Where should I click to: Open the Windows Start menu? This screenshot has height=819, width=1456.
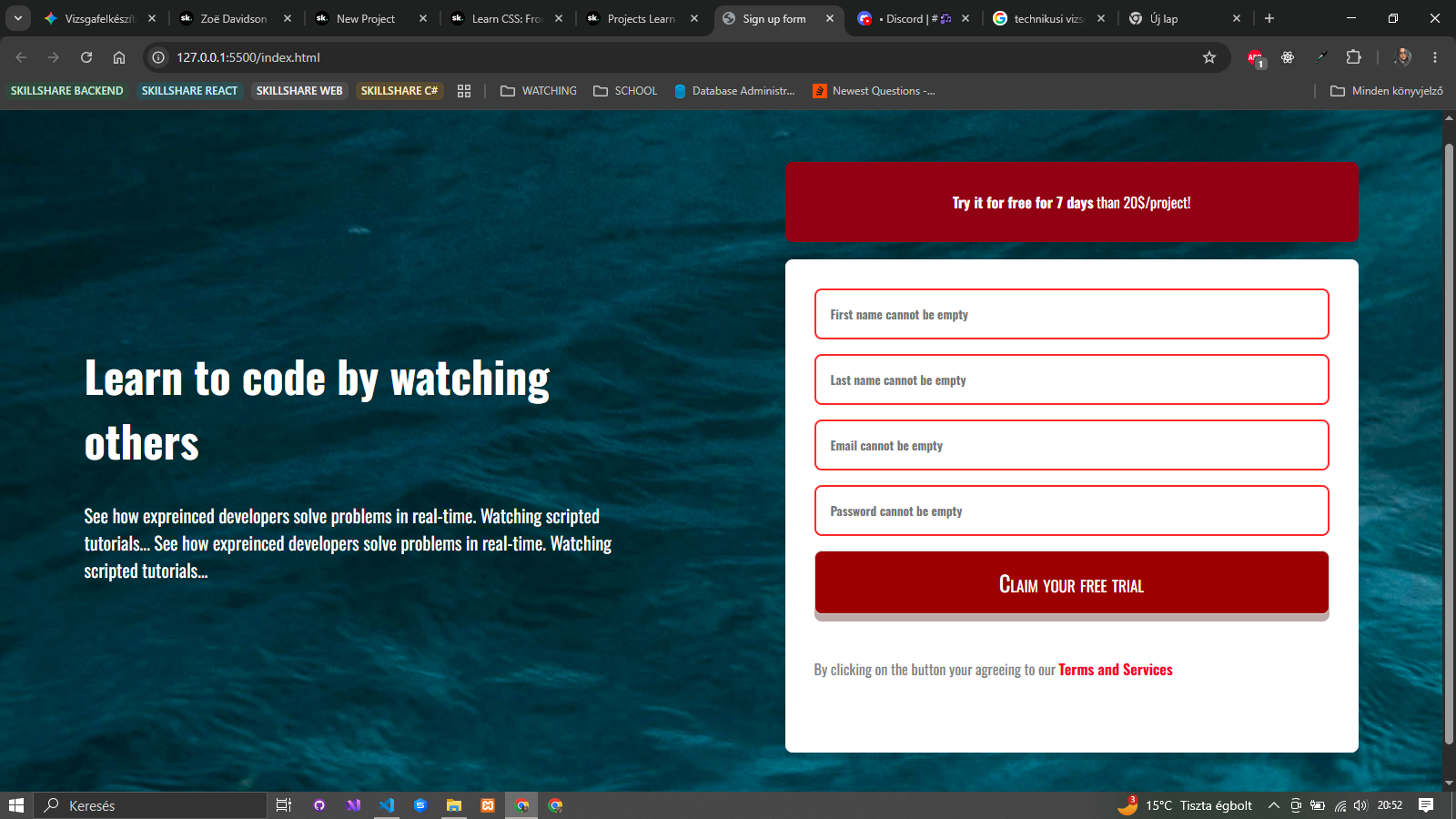pyautogui.click(x=16, y=805)
